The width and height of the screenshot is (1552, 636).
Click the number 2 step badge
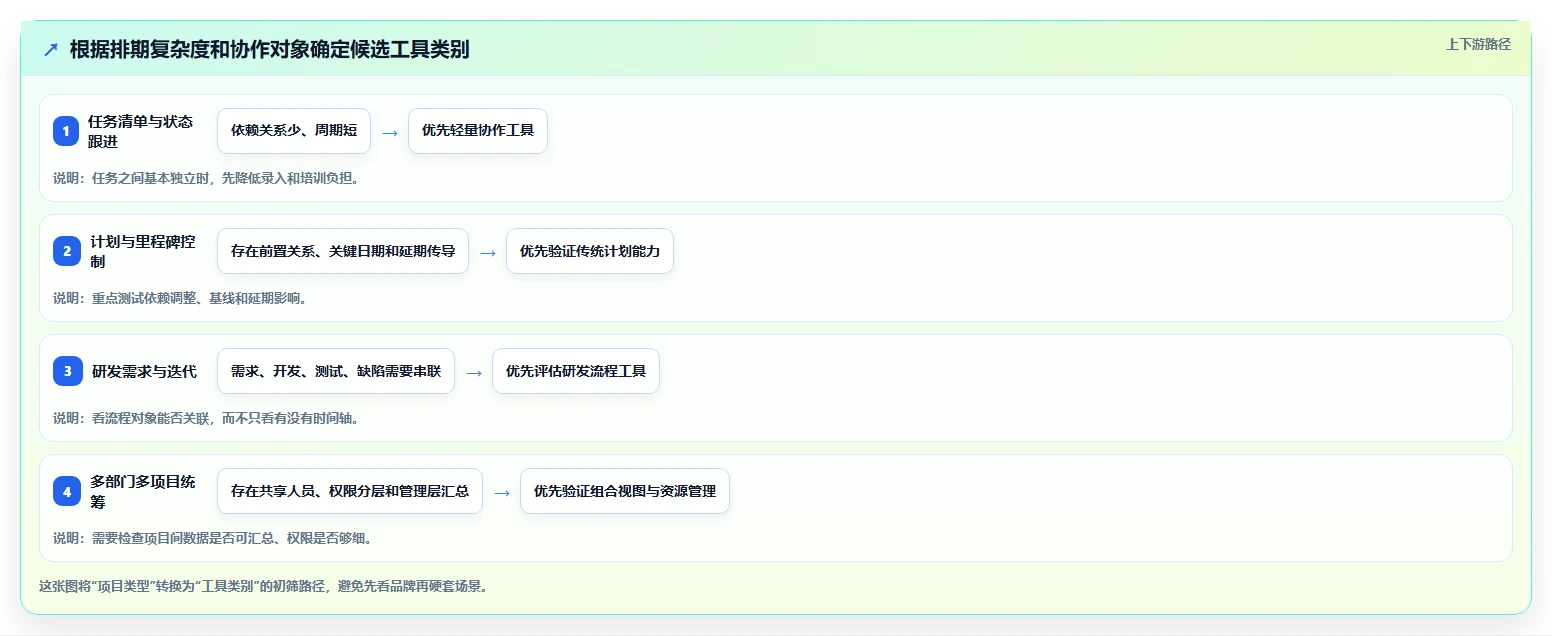[x=66, y=251]
